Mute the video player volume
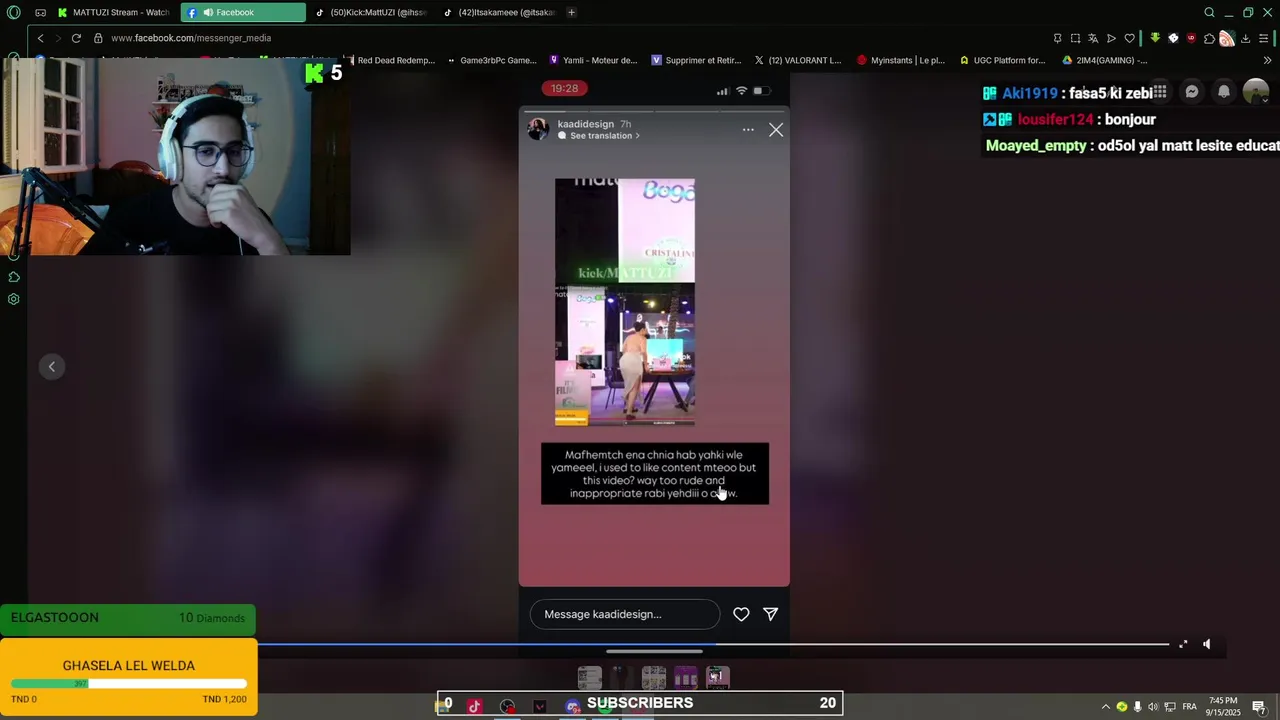Image resolution: width=1280 pixels, height=720 pixels. pyautogui.click(x=1207, y=644)
